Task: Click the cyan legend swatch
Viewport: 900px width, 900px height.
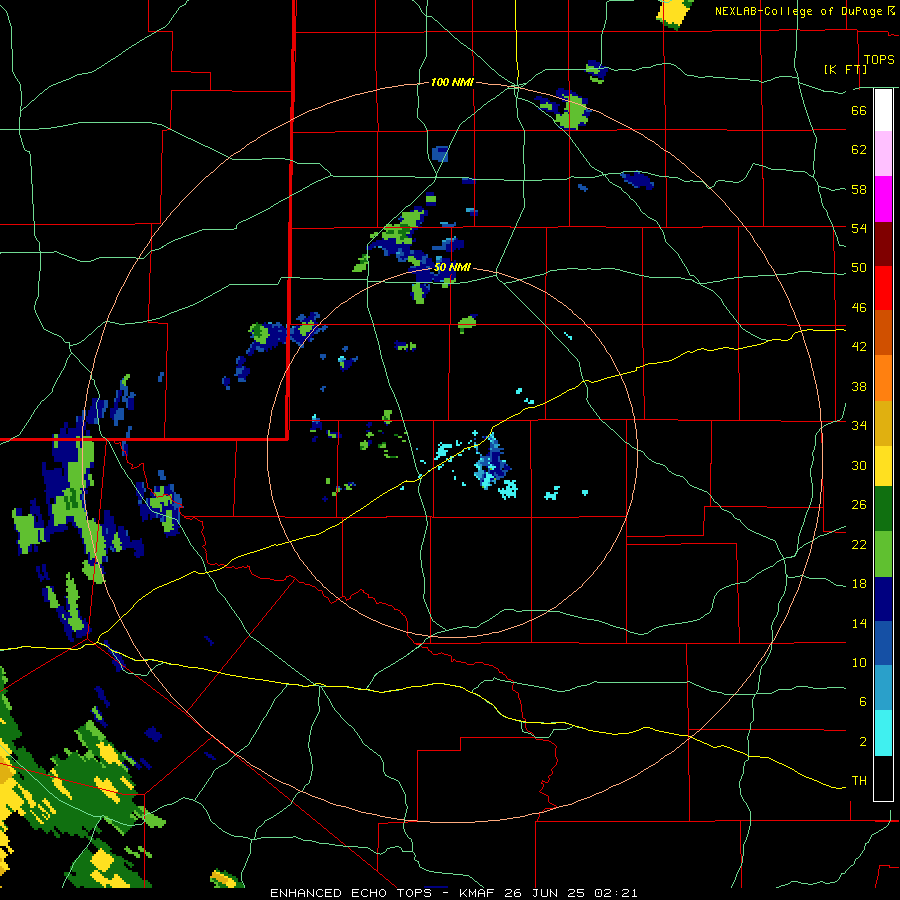Action: pos(883,733)
